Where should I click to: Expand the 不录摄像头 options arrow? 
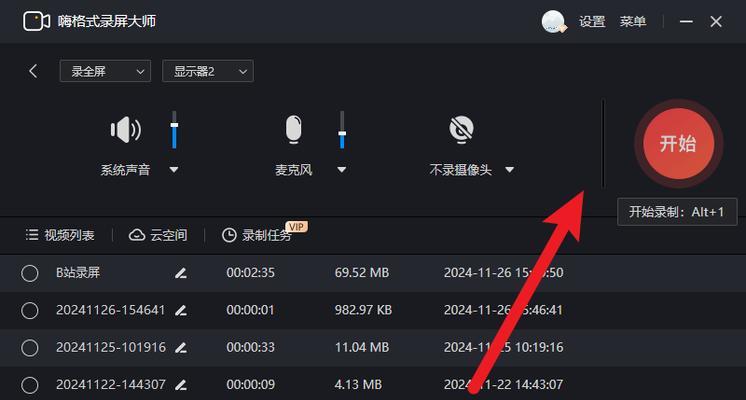510,170
